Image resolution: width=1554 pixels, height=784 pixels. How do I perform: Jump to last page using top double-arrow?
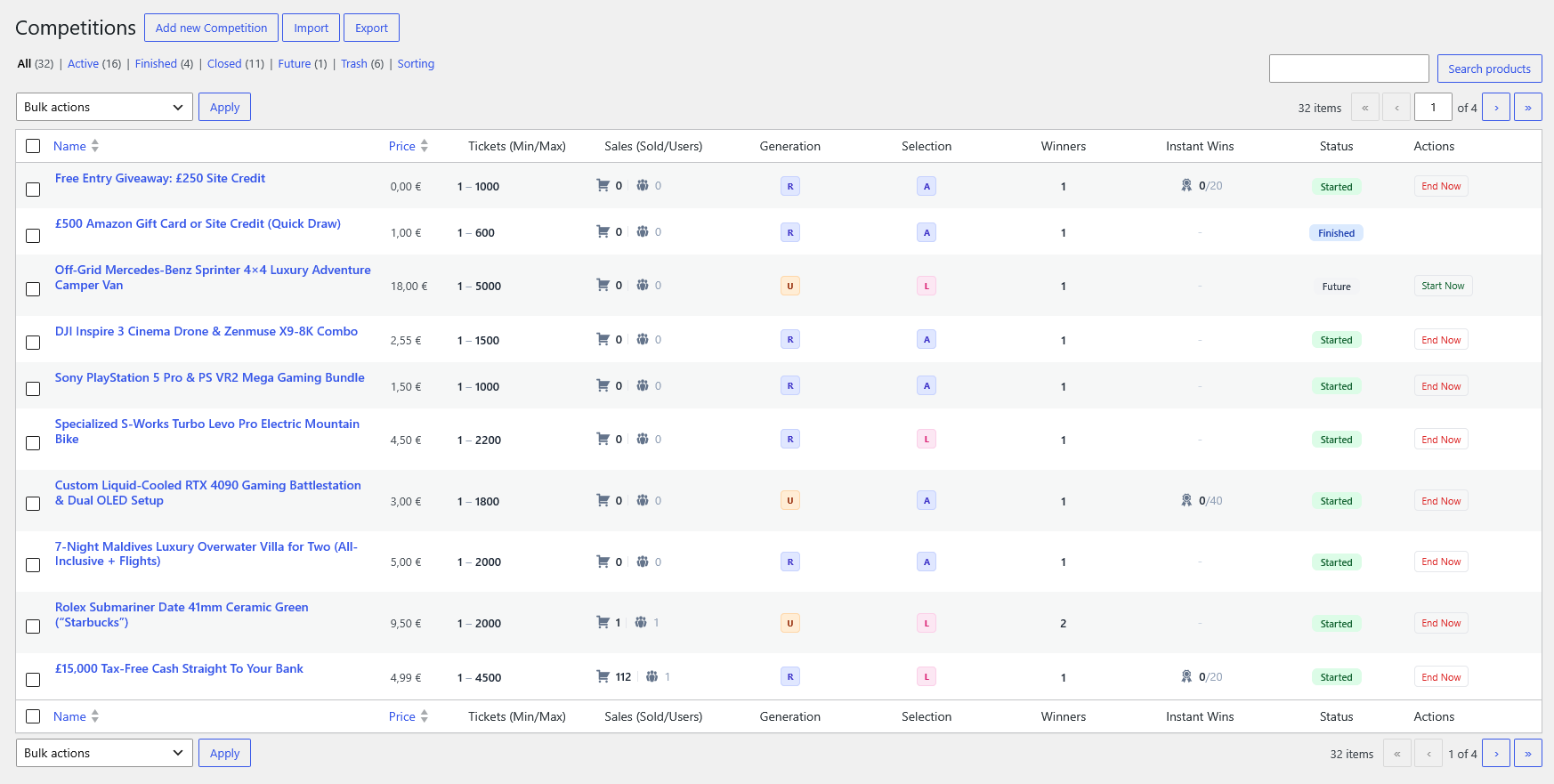click(x=1528, y=107)
